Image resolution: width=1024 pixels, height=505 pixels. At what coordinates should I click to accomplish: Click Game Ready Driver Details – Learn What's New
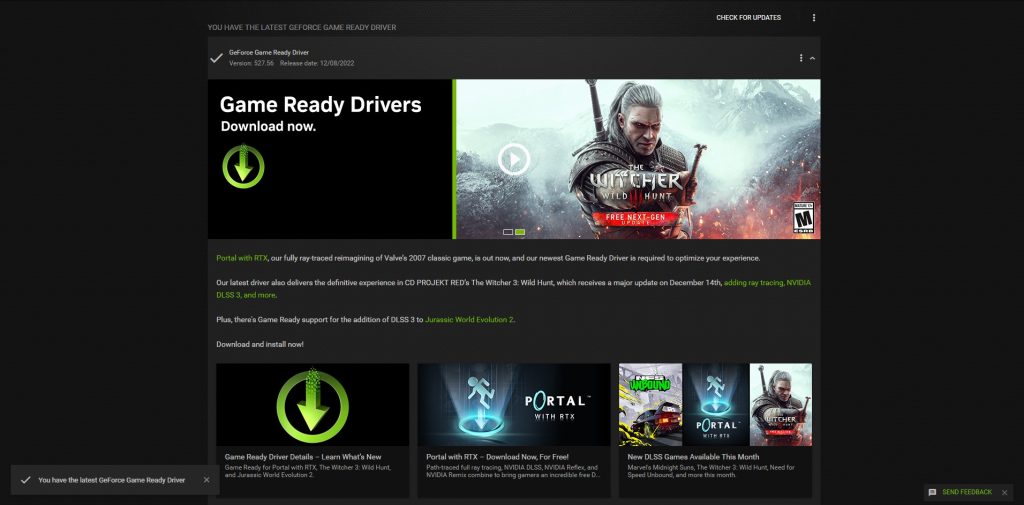303,457
